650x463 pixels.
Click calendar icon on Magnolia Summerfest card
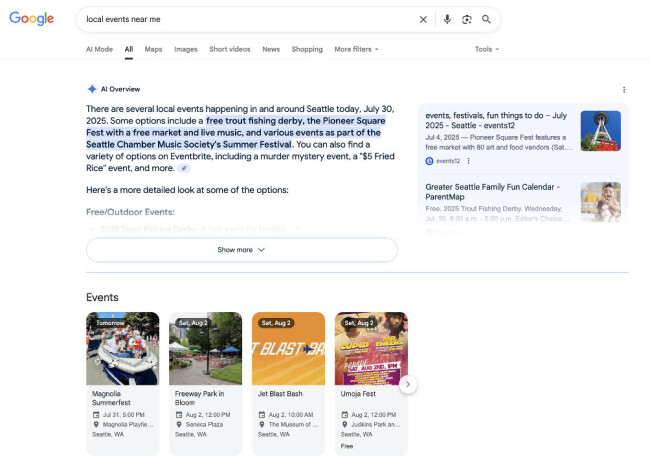(x=96, y=415)
